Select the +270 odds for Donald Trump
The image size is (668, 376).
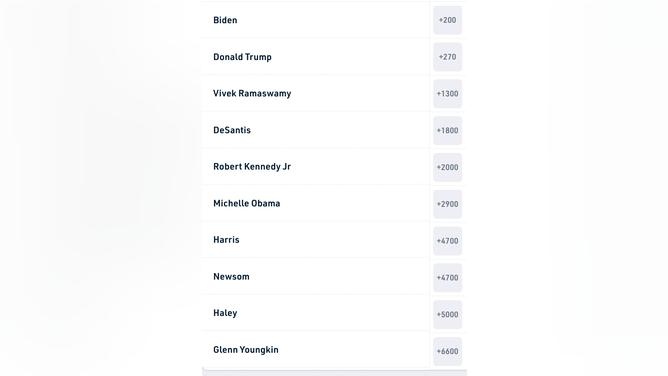(447, 57)
